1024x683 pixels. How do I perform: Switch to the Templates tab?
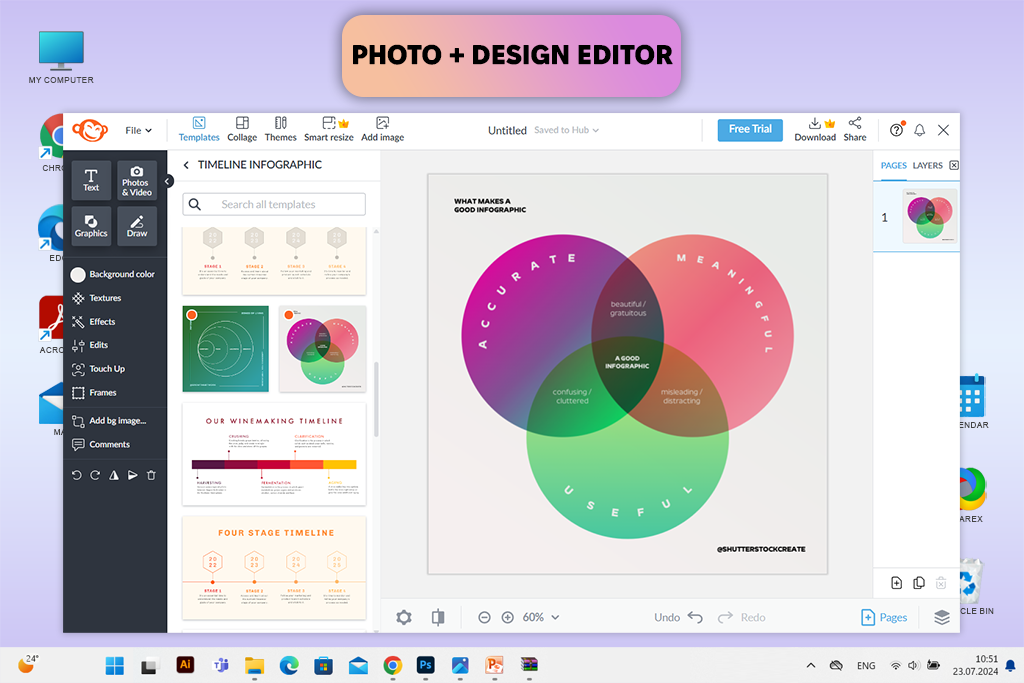coord(199,129)
